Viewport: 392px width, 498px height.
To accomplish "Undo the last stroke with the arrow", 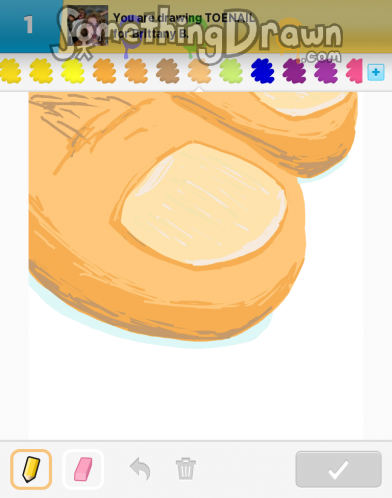I will pyautogui.click(x=140, y=469).
